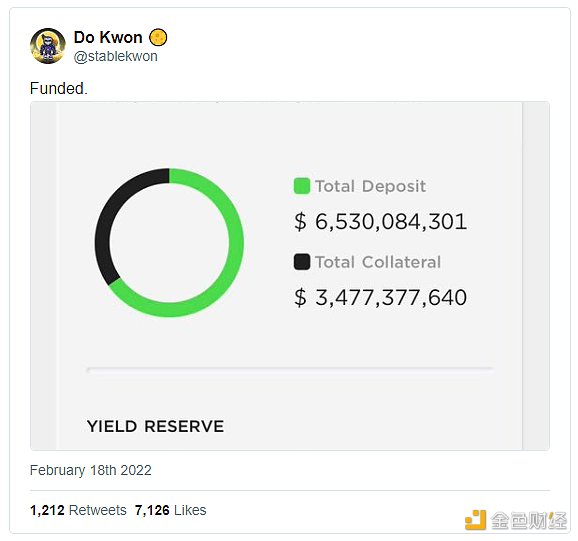Open the Do Kwon display name

[x=108, y=37]
